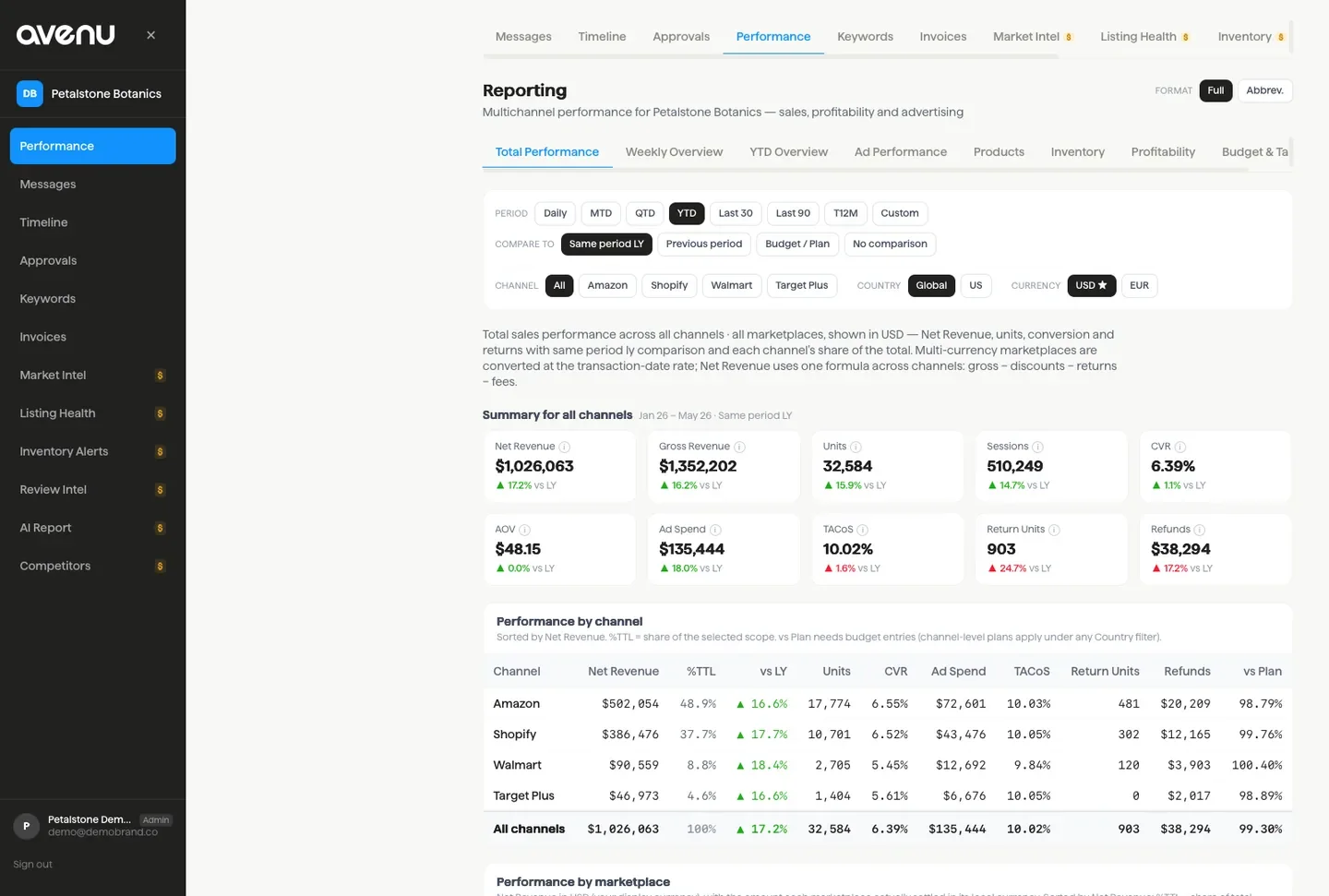The width and height of the screenshot is (1329, 896).
Task: Click the Walmart net revenue $90,559
Action: click(634, 766)
